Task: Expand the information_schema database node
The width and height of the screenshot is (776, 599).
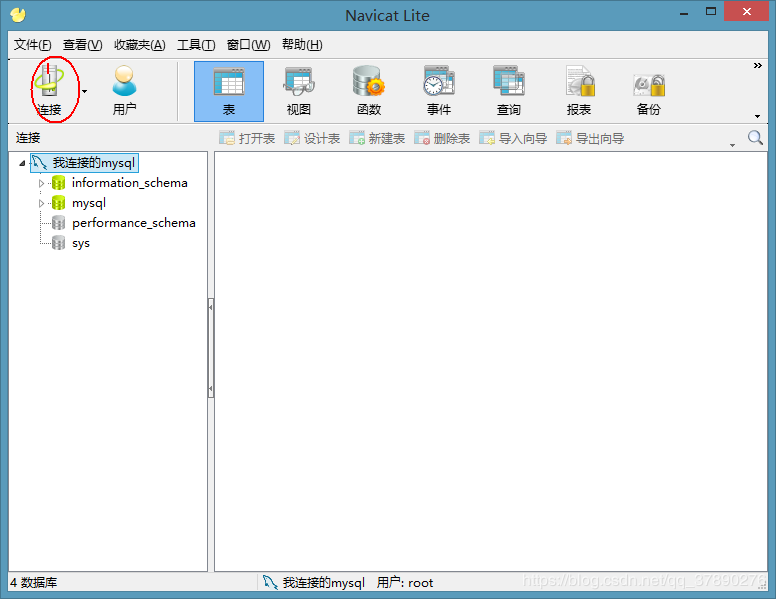Action: (x=42, y=183)
